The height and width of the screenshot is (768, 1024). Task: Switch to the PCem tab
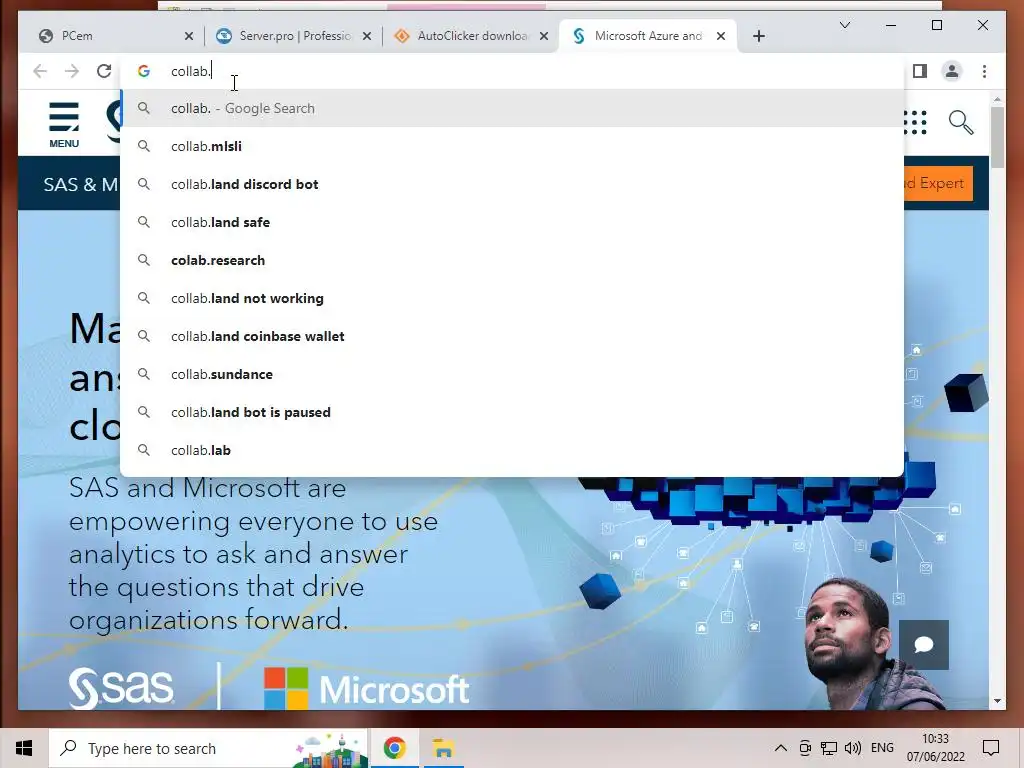[x=111, y=36]
